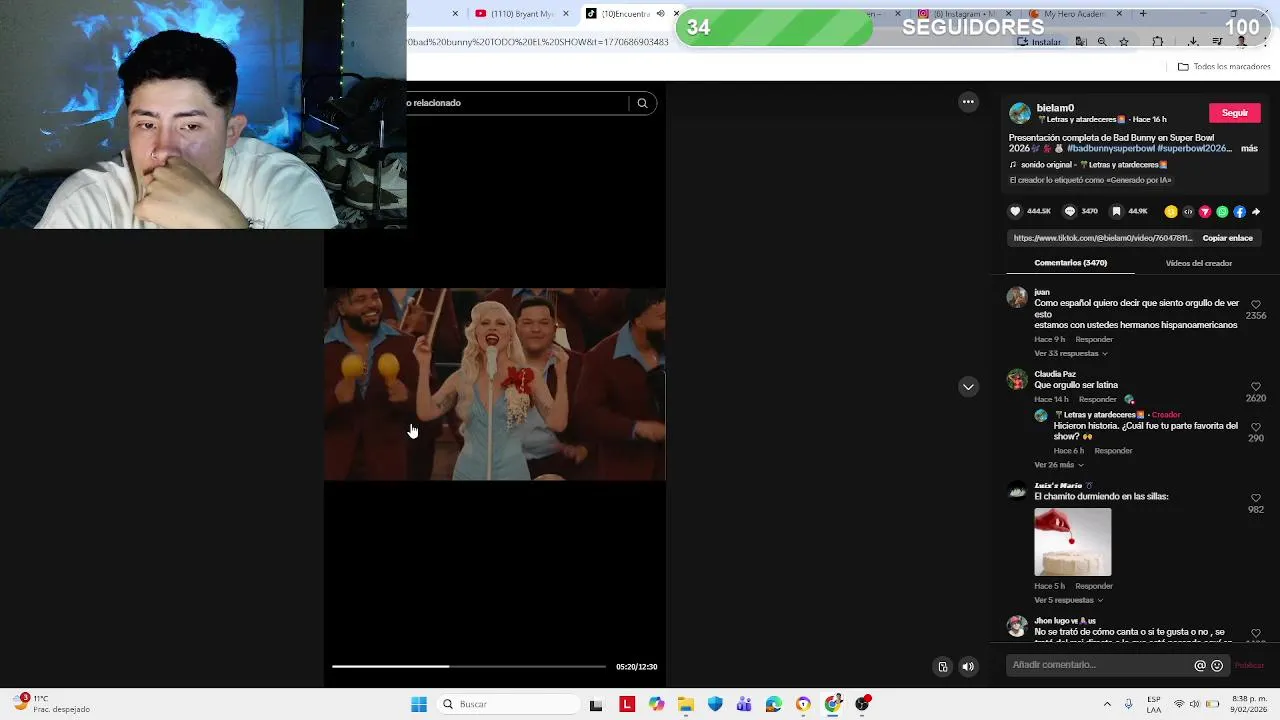Click the search magnifier icon
Screen dimensions: 1280x720
pyautogui.click(x=642, y=103)
